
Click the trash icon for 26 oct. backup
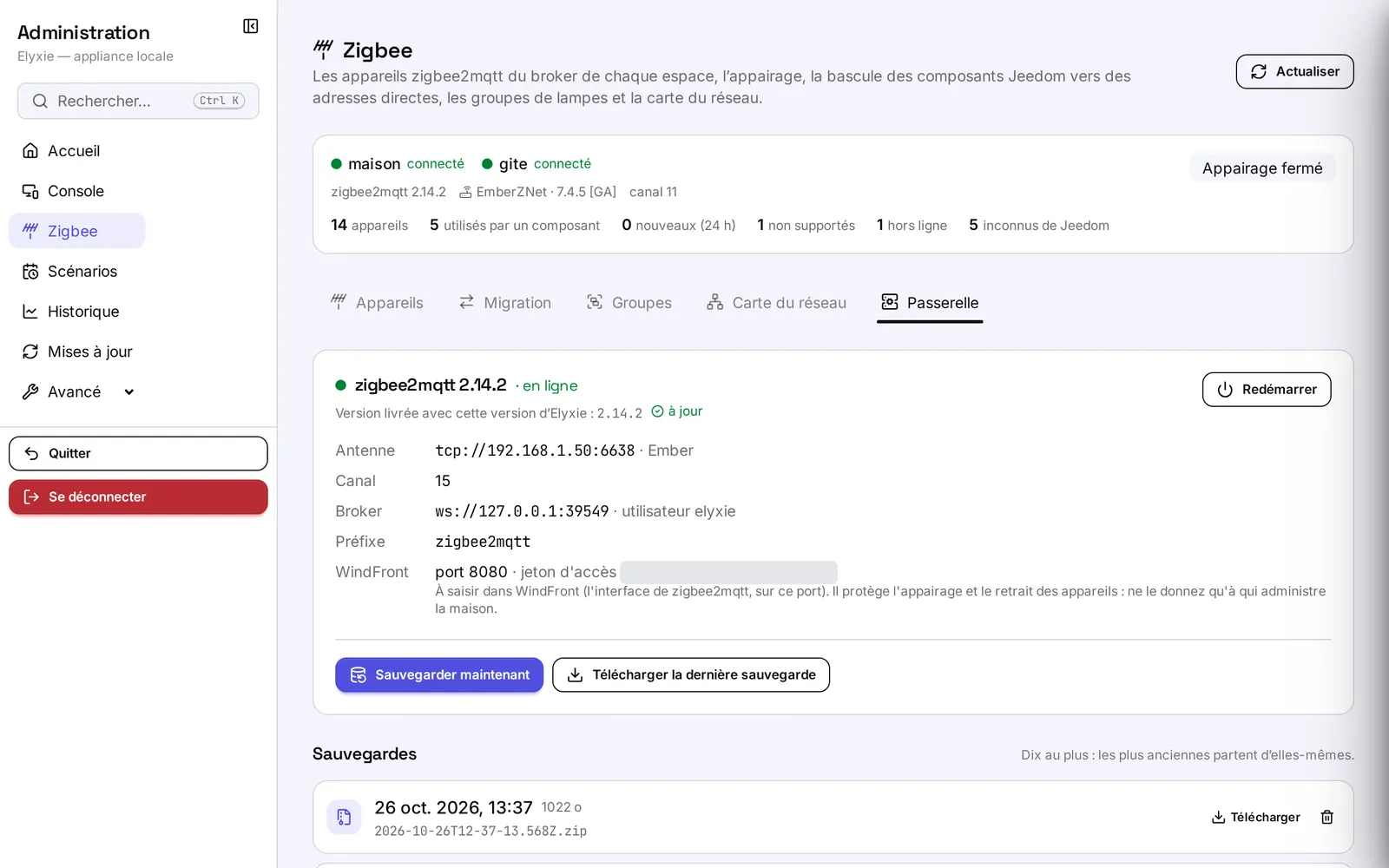(1326, 817)
